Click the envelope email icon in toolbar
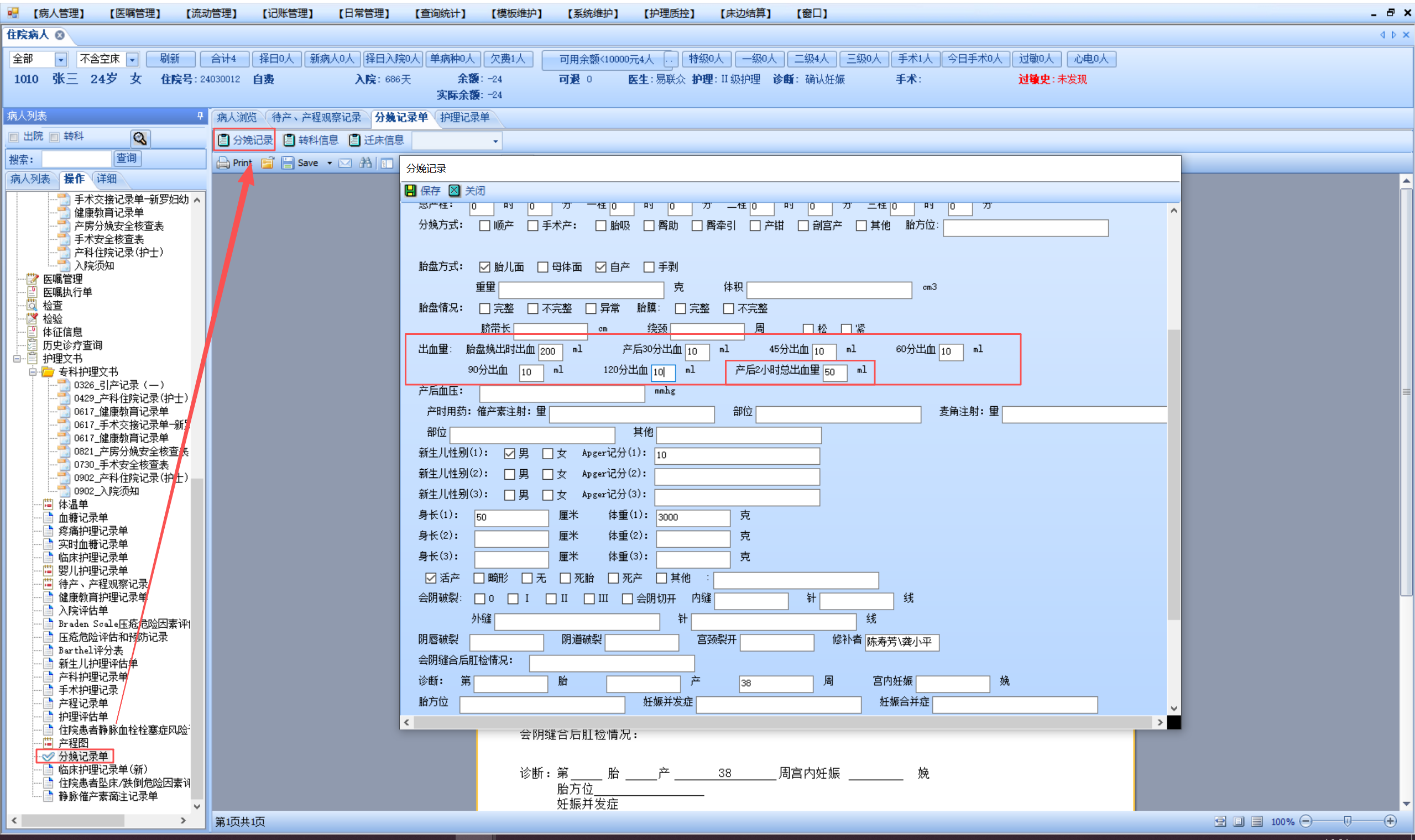Screen dimensions: 1415x840 coord(345,163)
